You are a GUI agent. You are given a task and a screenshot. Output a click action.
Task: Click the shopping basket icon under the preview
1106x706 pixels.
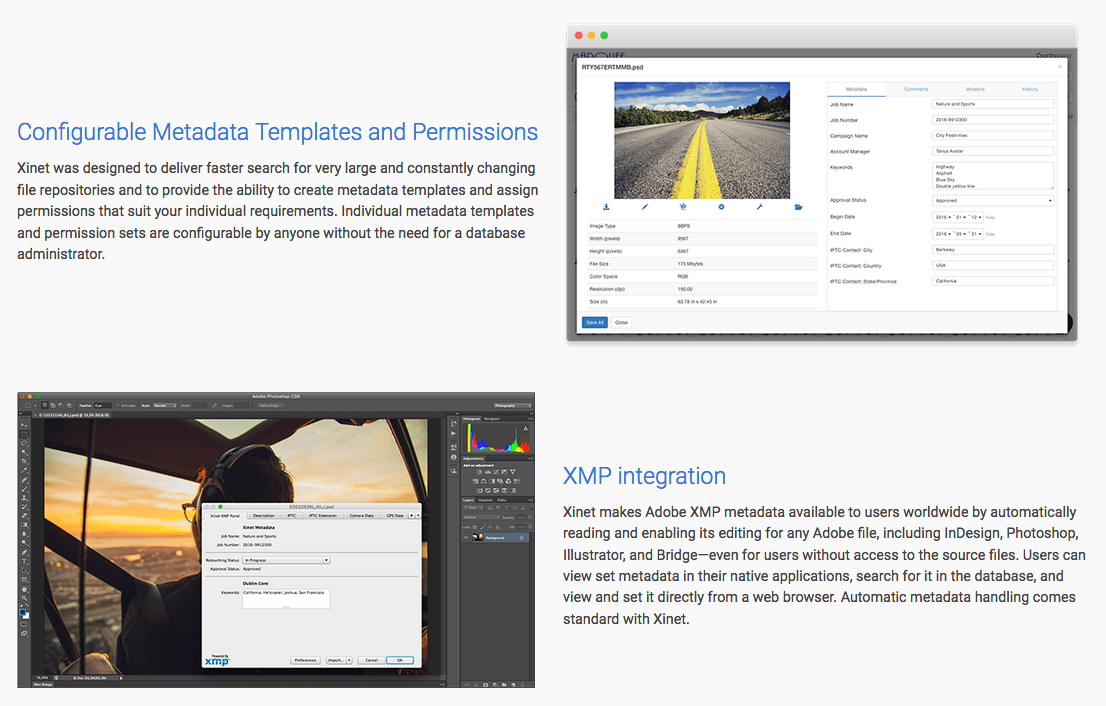(x=683, y=207)
